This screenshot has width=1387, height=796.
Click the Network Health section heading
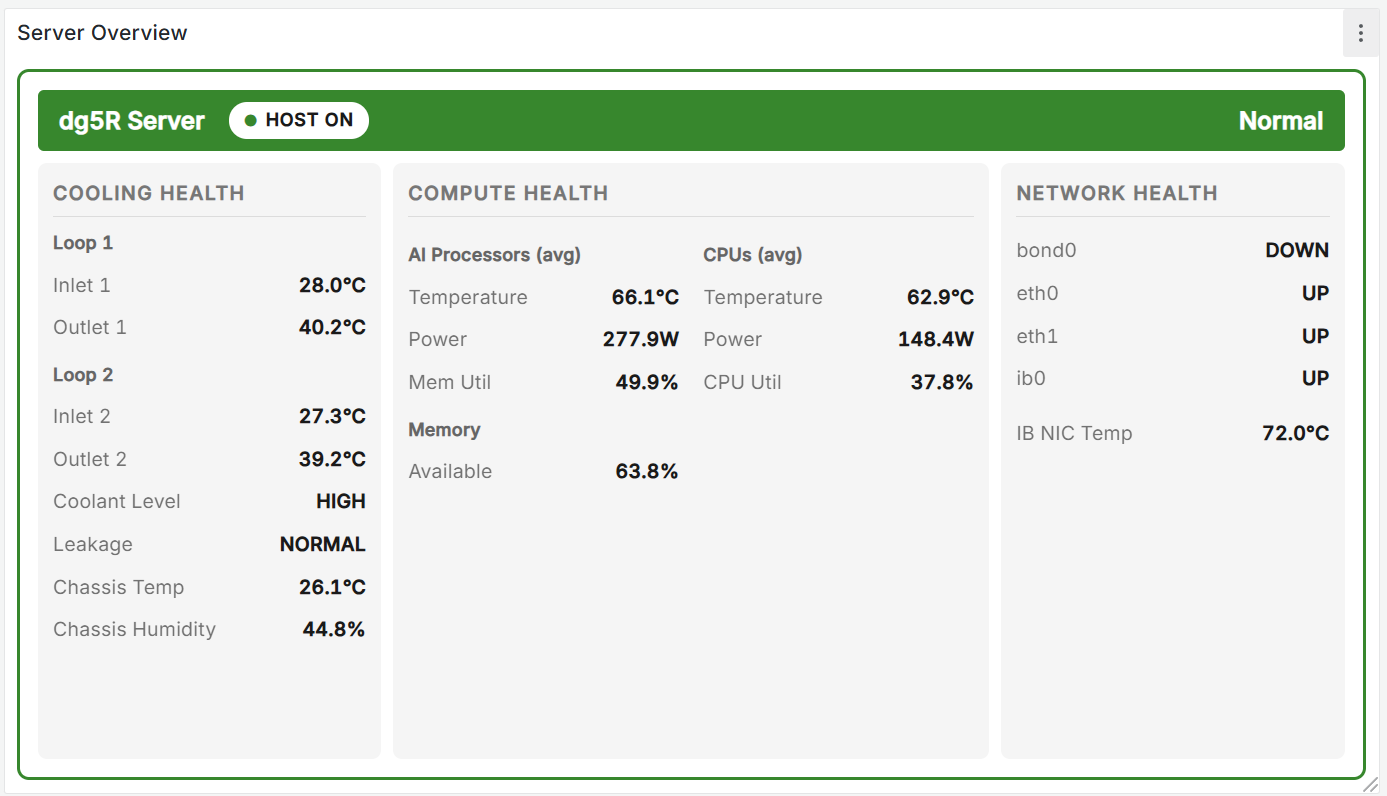pyautogui.click(x=1117, y=193)
